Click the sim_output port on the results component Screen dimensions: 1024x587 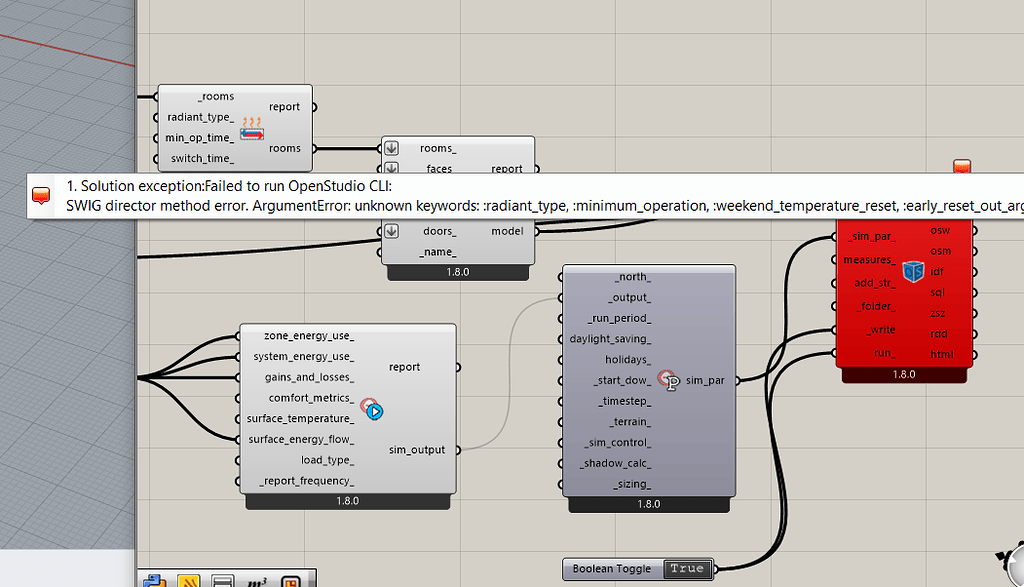(x=459, y=449)
